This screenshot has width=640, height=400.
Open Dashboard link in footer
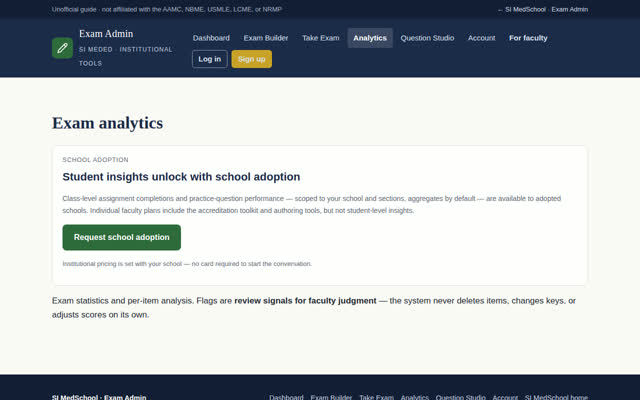286,397
